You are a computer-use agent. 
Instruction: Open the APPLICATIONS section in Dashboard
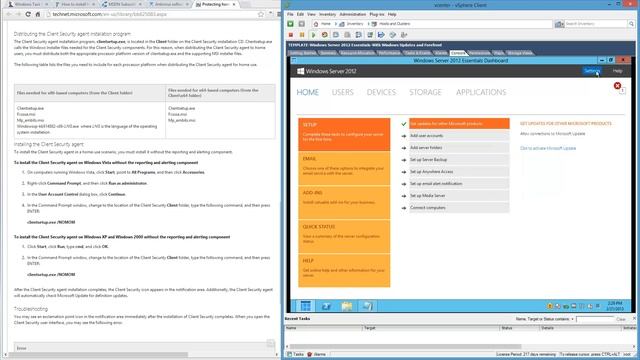tap(481, 92)
